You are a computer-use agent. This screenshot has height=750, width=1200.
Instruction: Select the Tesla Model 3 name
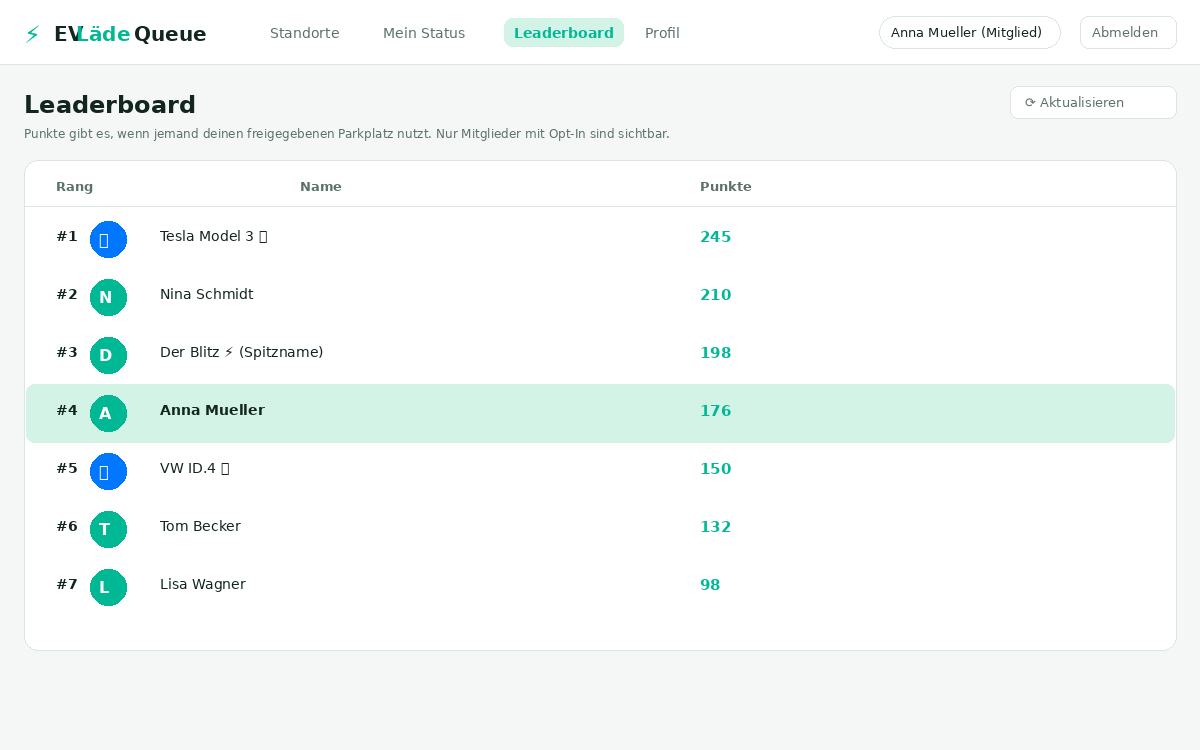pos(214,236)
